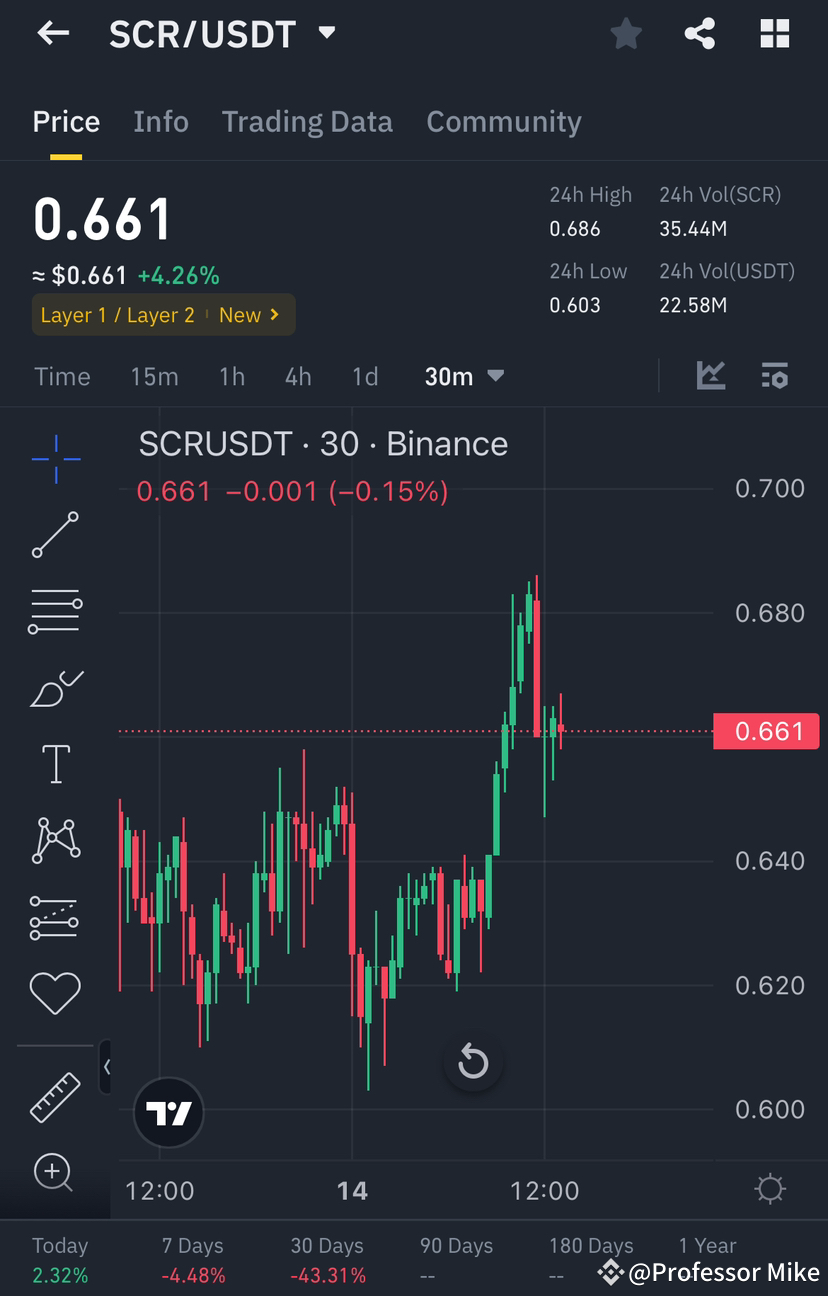Select the ruler measurement tool
This screenshot has height=1296, width=828.
(x=55, y=1097)
